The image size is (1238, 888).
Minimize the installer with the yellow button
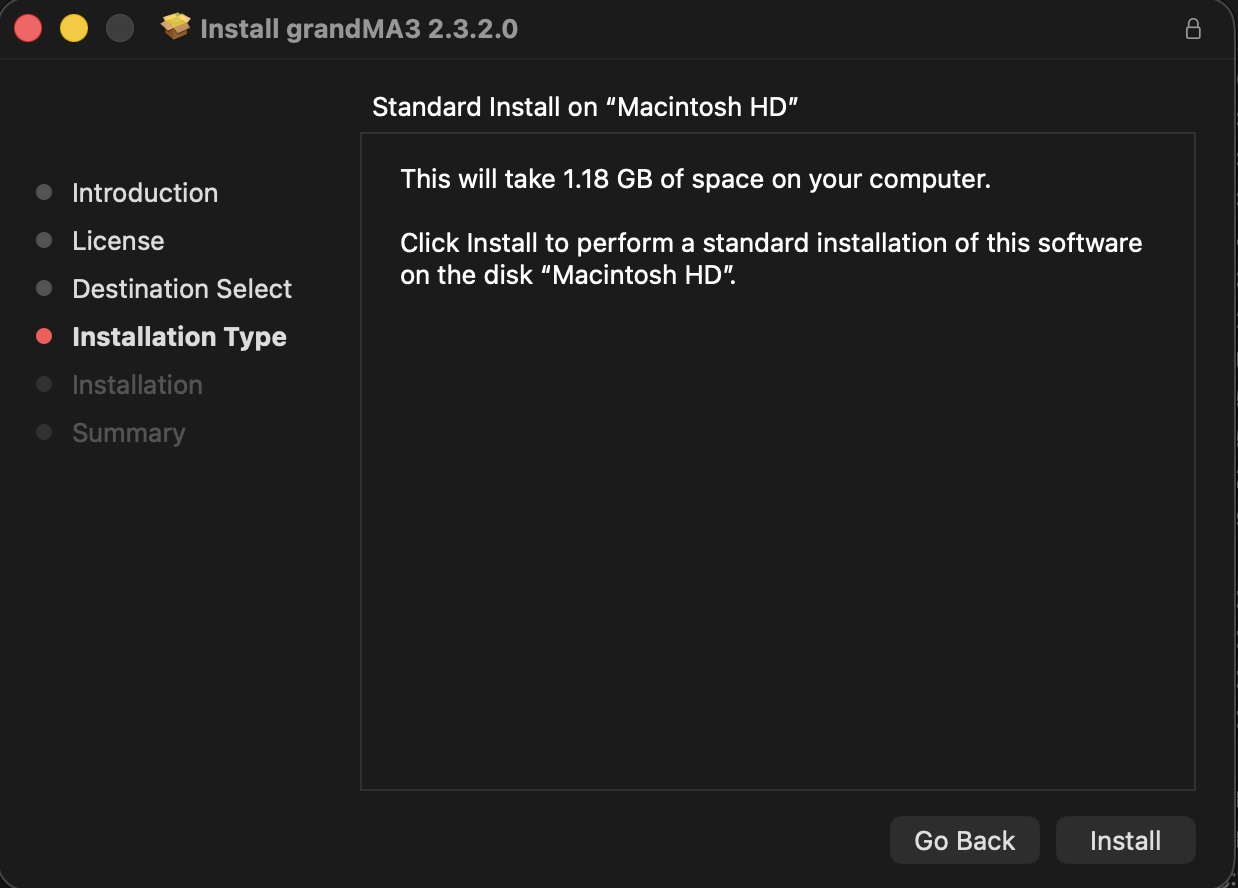(74, 29)
